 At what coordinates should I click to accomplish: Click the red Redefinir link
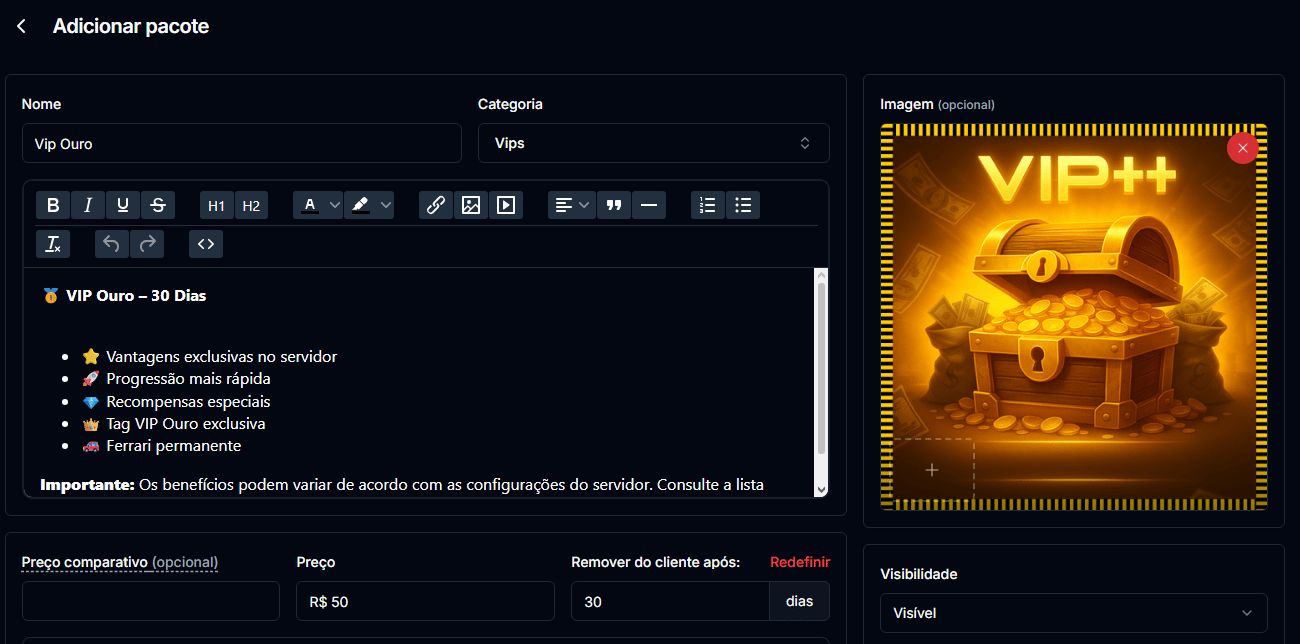(x=800, y=562)
